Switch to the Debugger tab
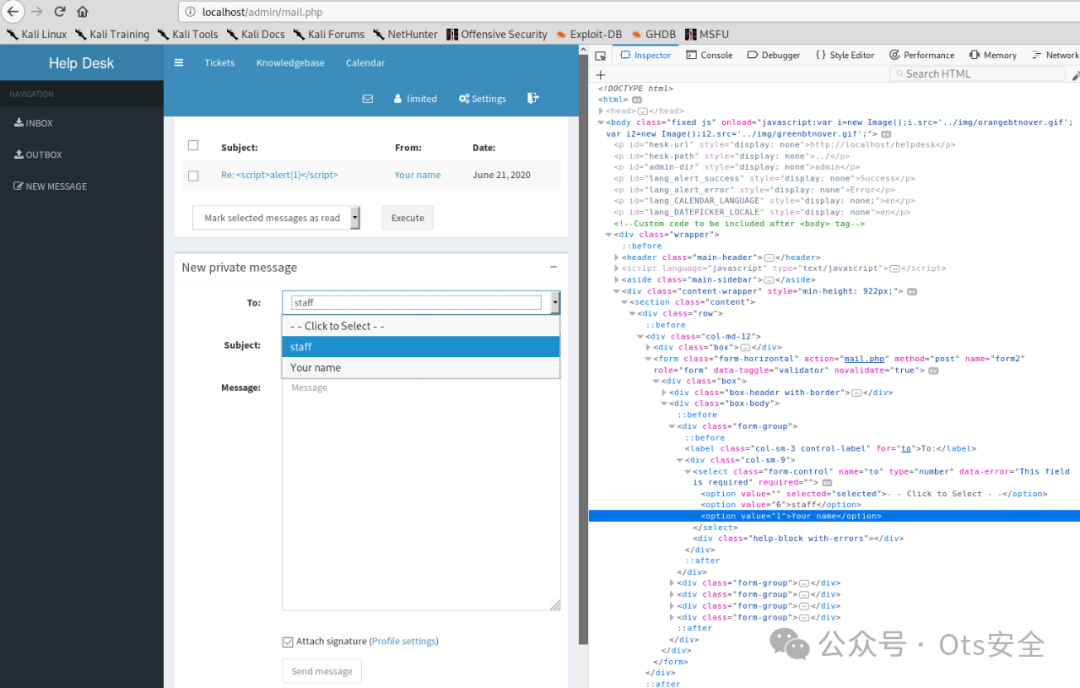1080x688 pixels. click(773, 55)
